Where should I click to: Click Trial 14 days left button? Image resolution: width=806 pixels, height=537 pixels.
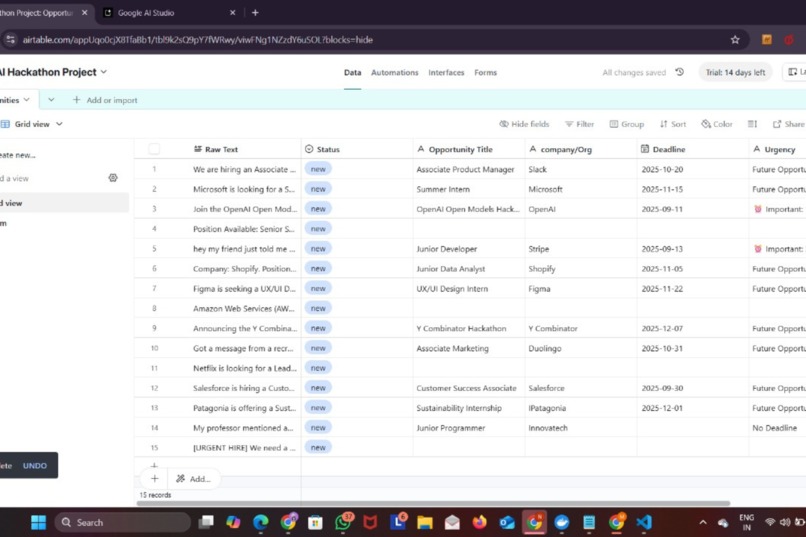pos(735,72)
